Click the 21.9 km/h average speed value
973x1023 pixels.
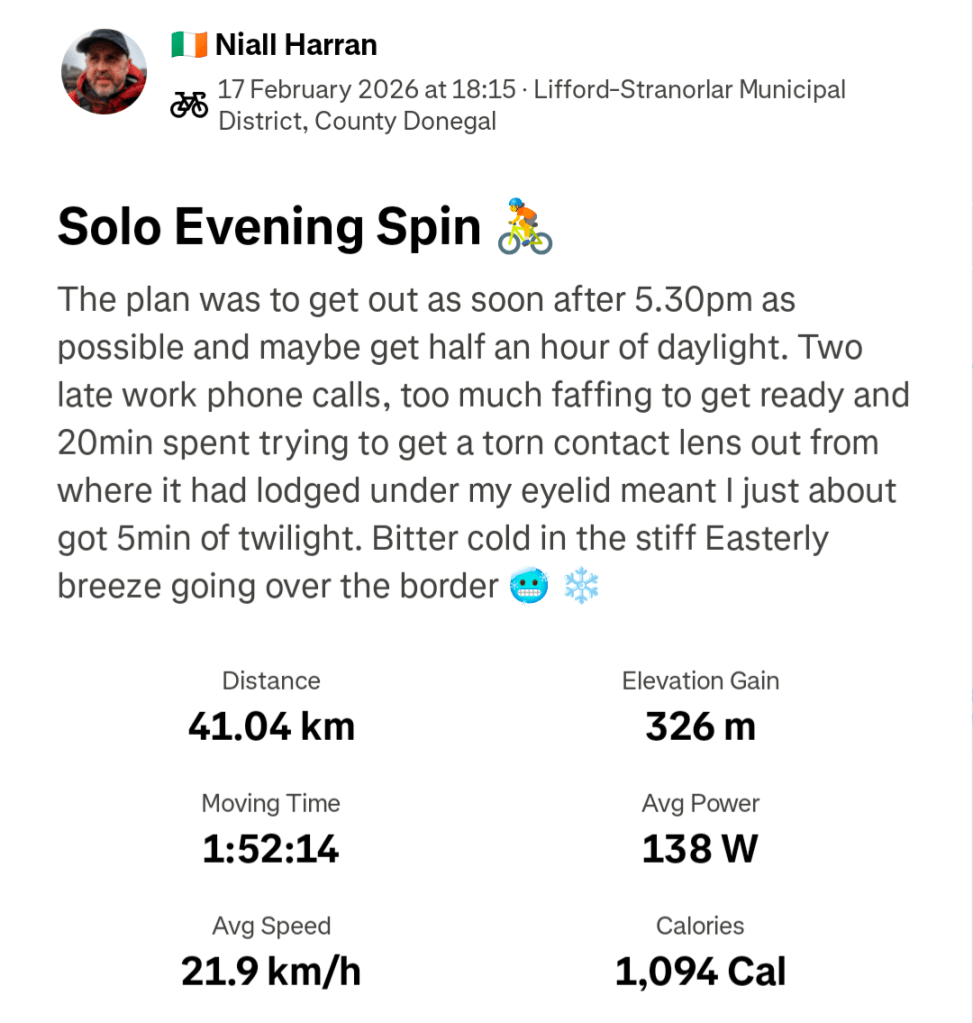[x=271, y=971]
